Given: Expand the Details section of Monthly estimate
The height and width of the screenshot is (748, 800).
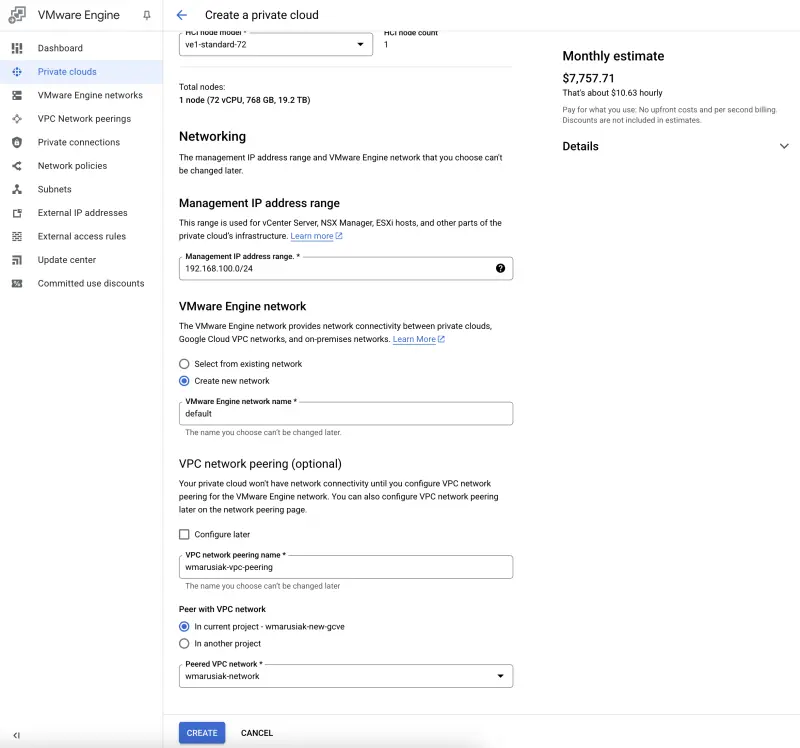Looking at the screenshot, I should pyautogui.click(x=783, y=146).
